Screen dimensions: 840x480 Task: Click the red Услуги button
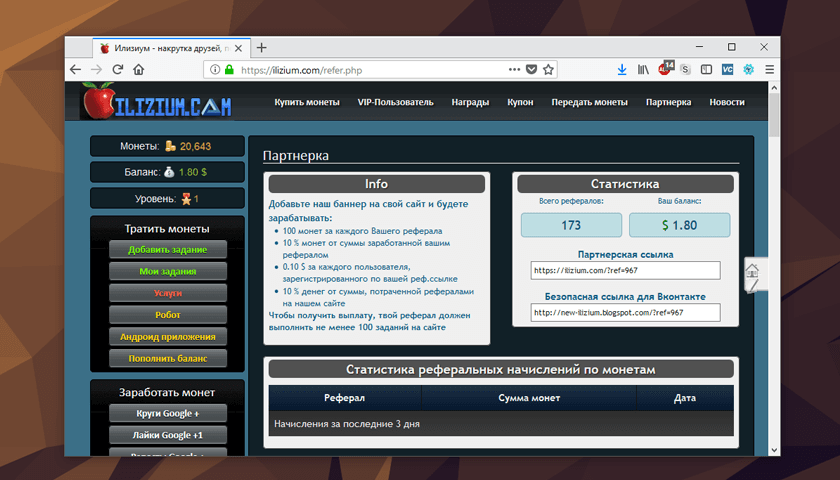tap(168, 293)
